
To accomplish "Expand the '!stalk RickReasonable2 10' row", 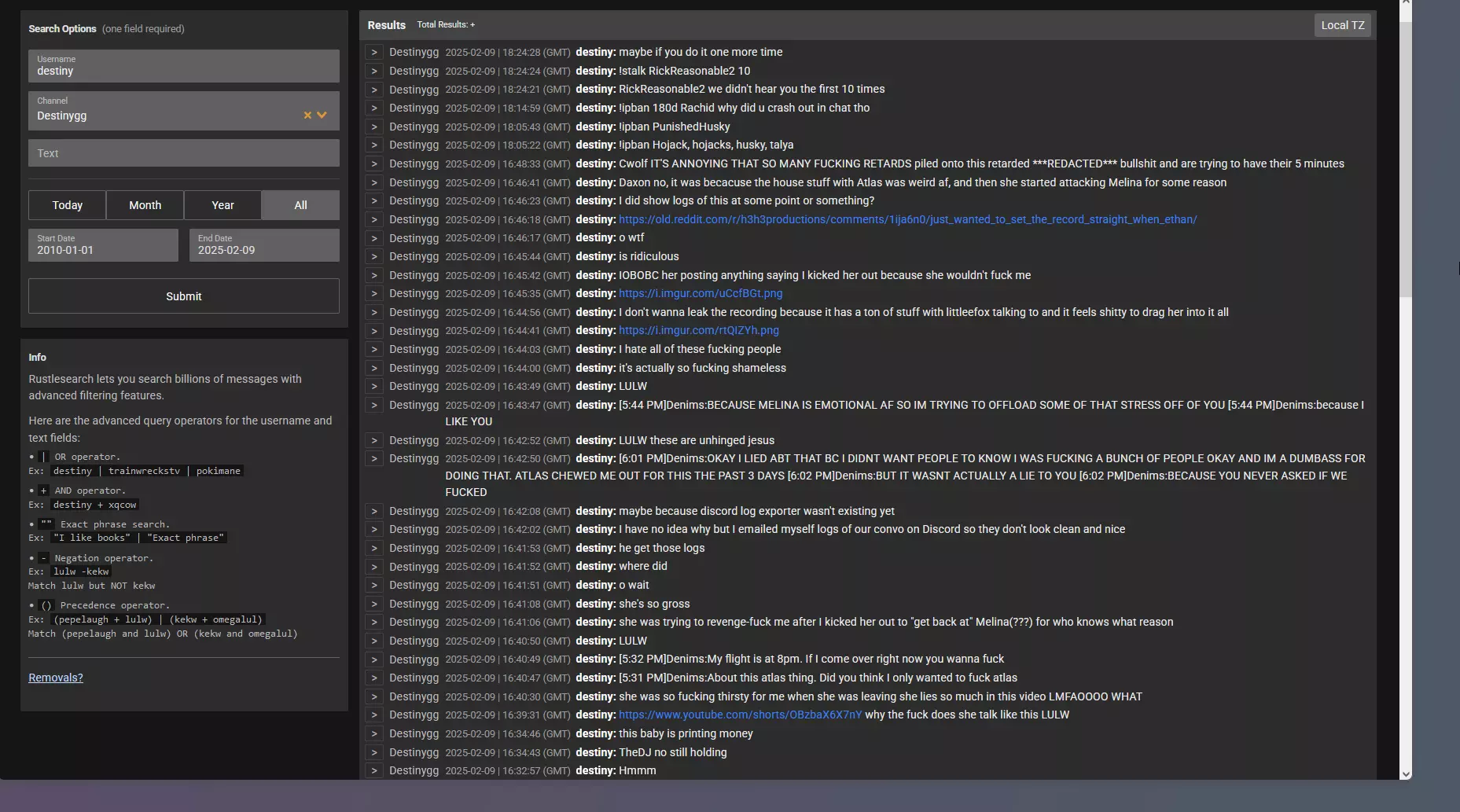I will (374, 71).
